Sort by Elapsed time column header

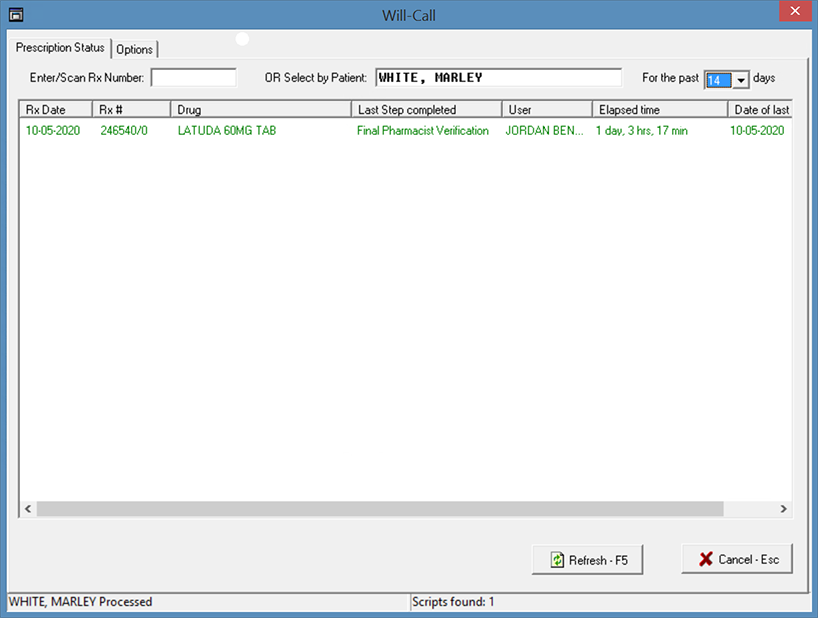(659, 110)
